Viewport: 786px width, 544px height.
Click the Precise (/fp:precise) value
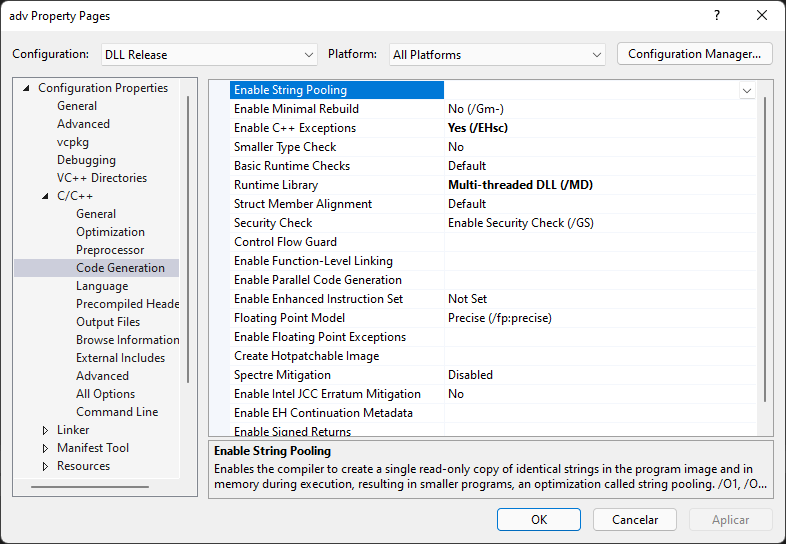point(500,318)
